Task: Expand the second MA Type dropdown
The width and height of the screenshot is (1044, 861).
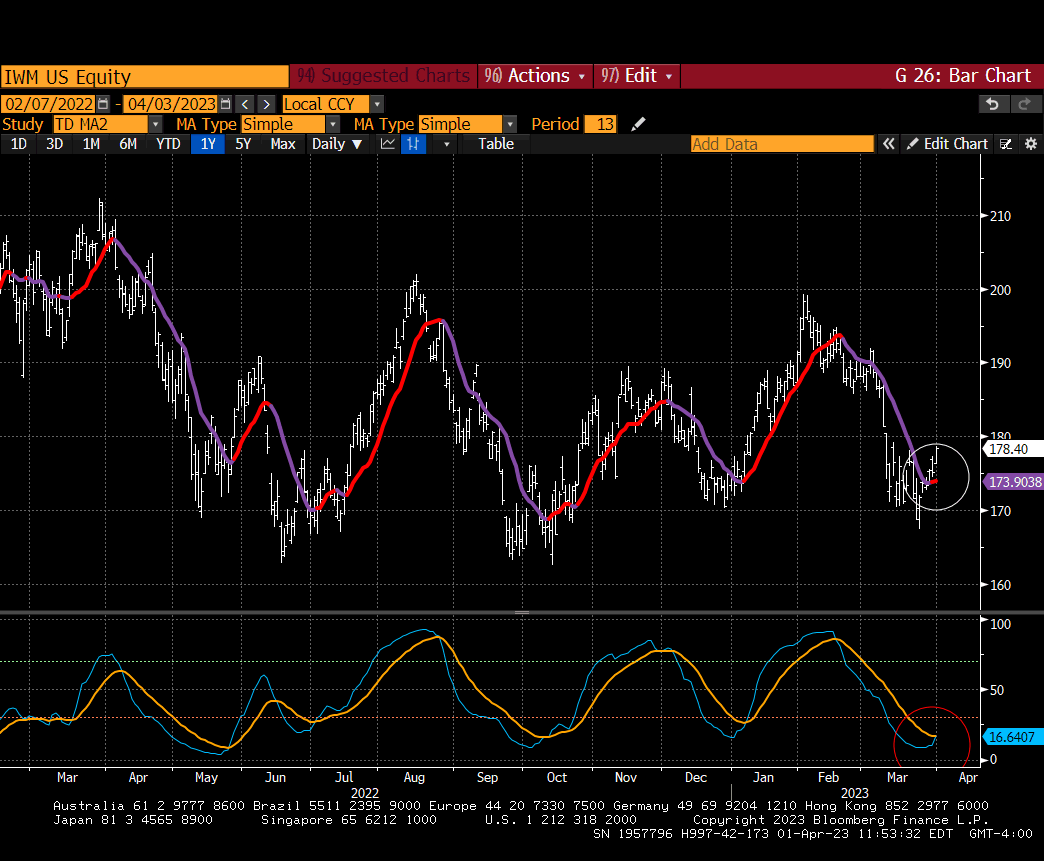Action: click(x=510, y=125)
